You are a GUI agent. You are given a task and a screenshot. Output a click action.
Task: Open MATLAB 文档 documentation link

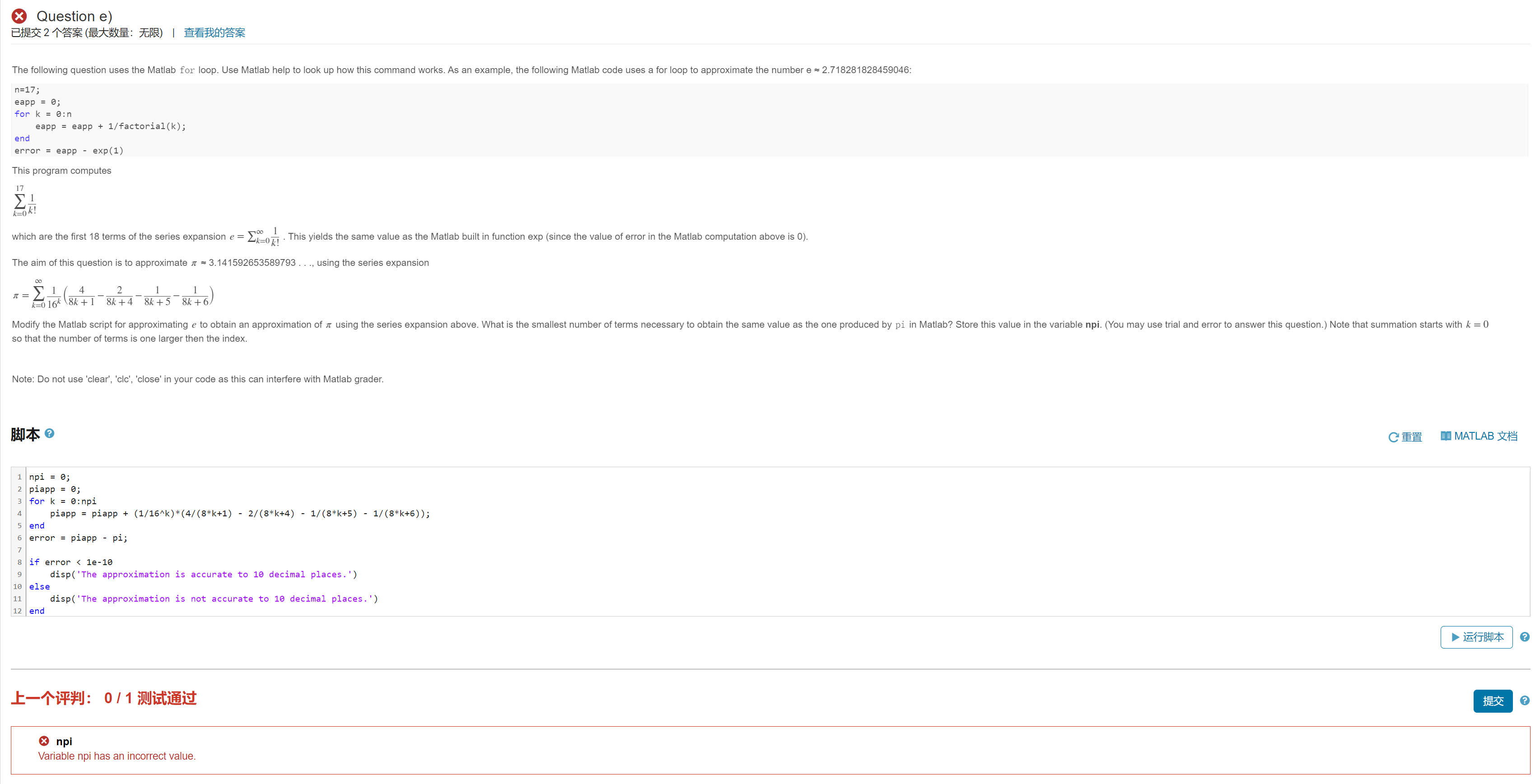coord(1485,436)
